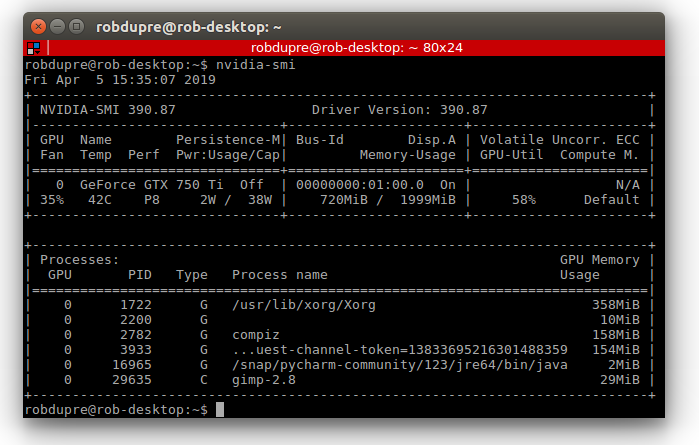Click the 158MiB memory value
The width and height of the screenshot is (699, 445).
point(615,335)
